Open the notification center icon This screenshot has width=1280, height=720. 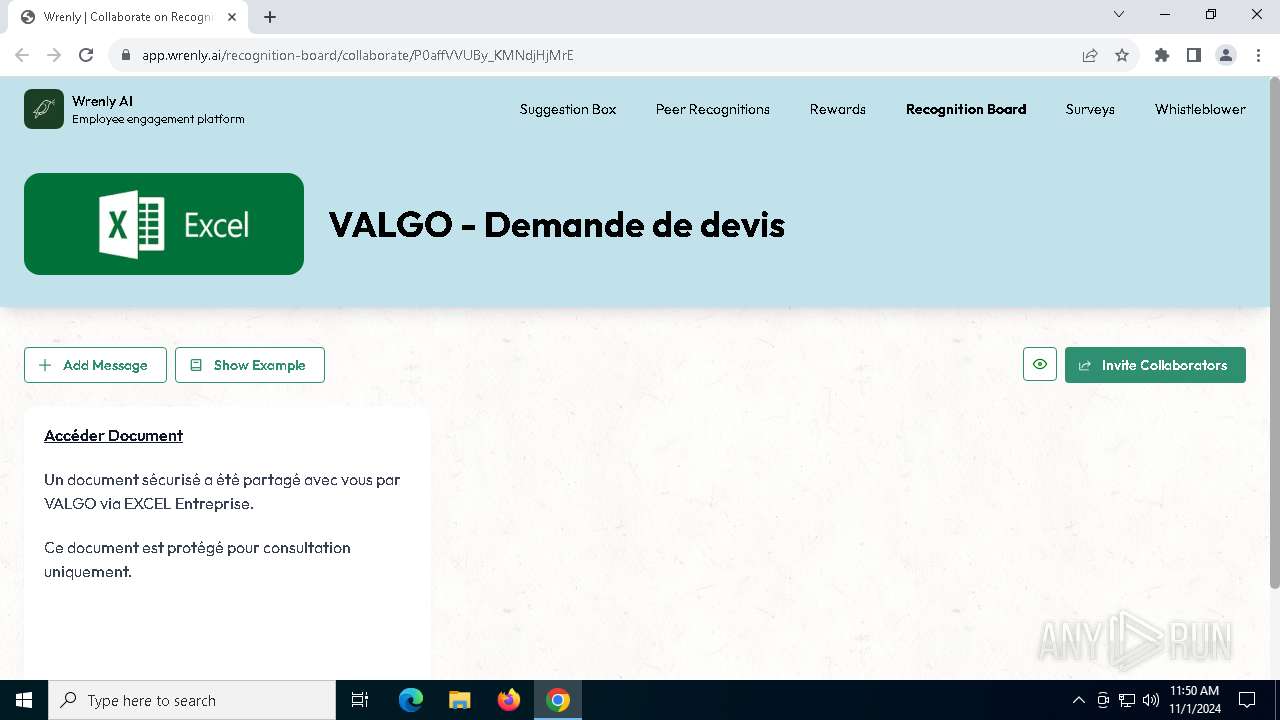1247,700
